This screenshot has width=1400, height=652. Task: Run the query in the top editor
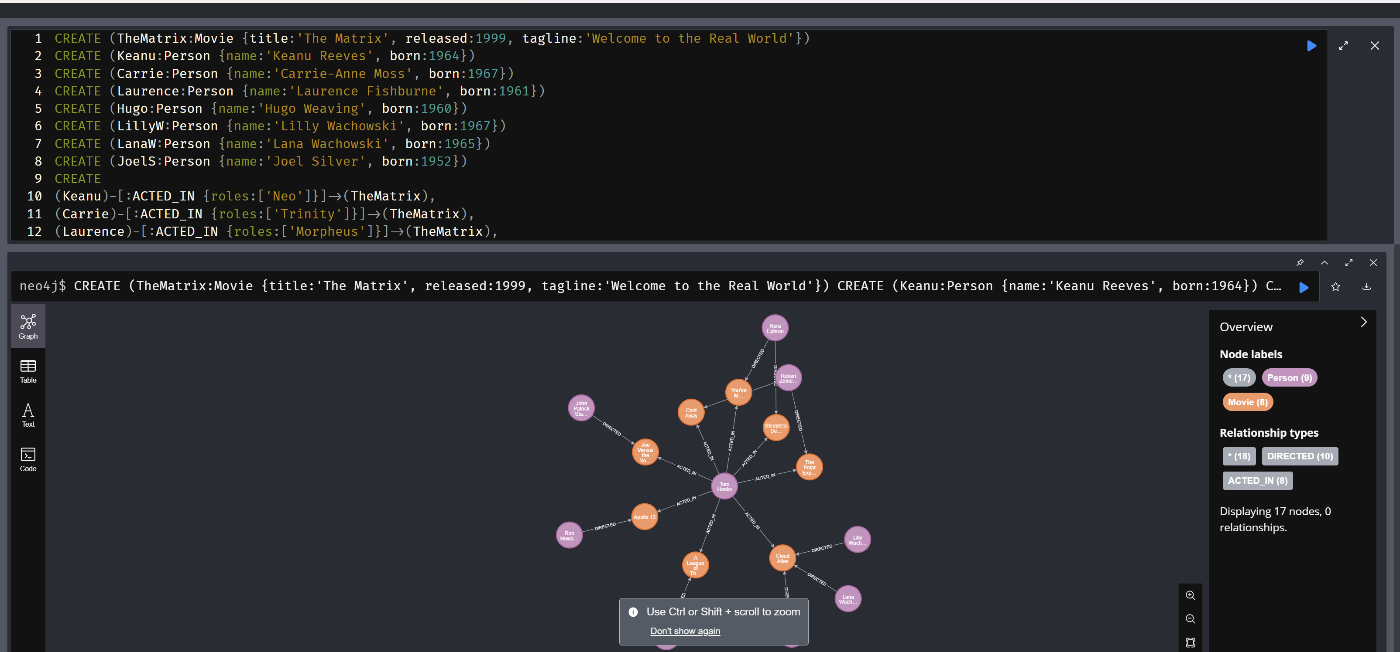click(1312, 45)
